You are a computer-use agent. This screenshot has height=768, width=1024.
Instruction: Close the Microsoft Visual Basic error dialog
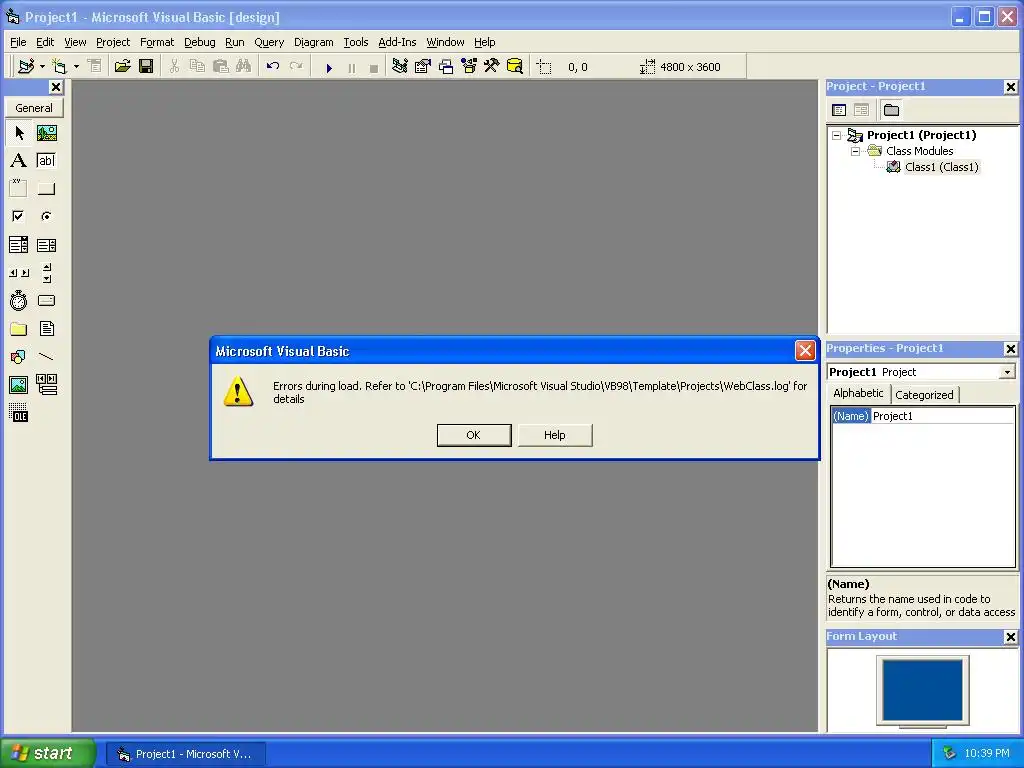805,351
